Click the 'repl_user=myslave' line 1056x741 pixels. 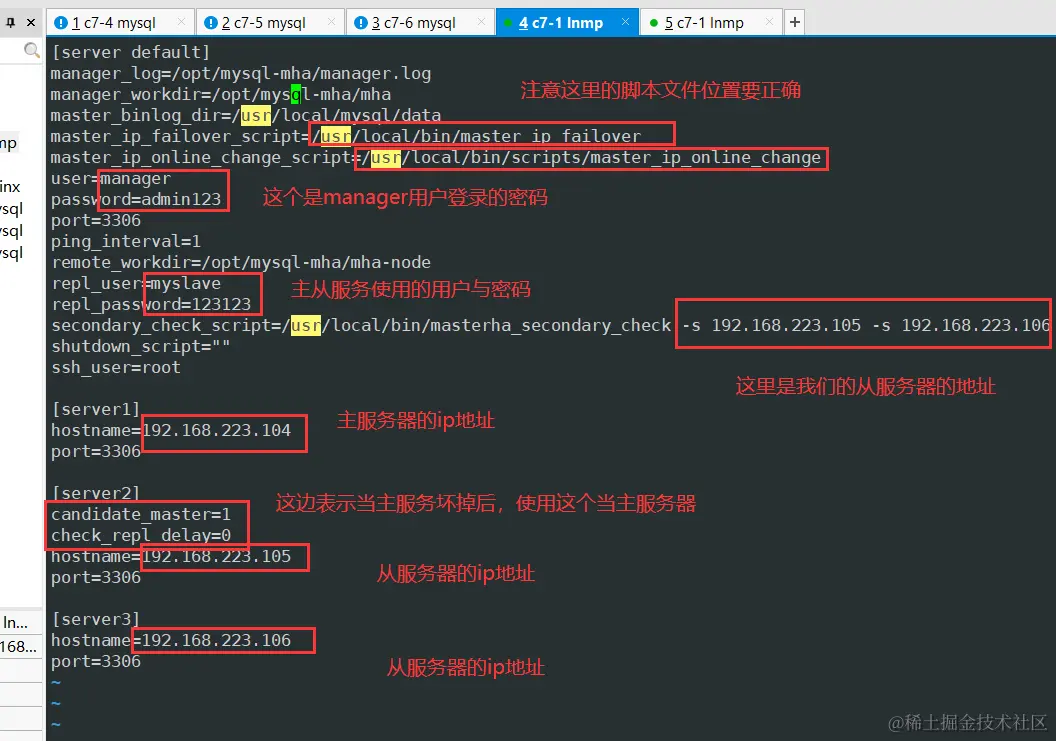tap(136, 284)
